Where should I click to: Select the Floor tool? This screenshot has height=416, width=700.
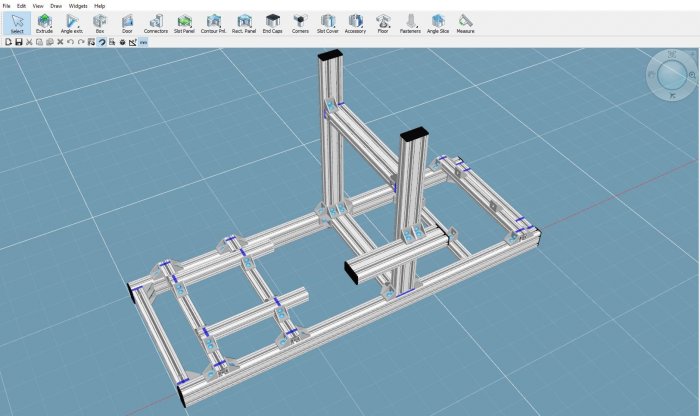(383, 22)
